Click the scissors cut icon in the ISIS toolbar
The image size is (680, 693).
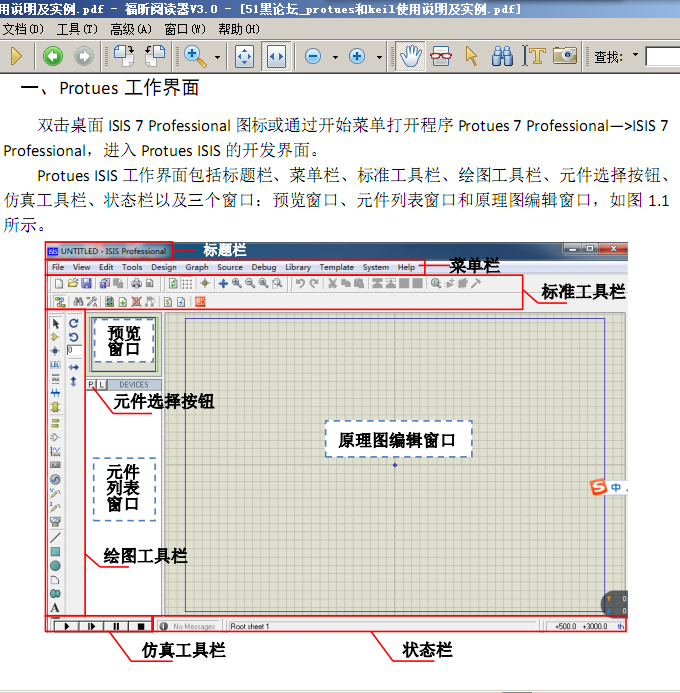(x=333, y=283)
